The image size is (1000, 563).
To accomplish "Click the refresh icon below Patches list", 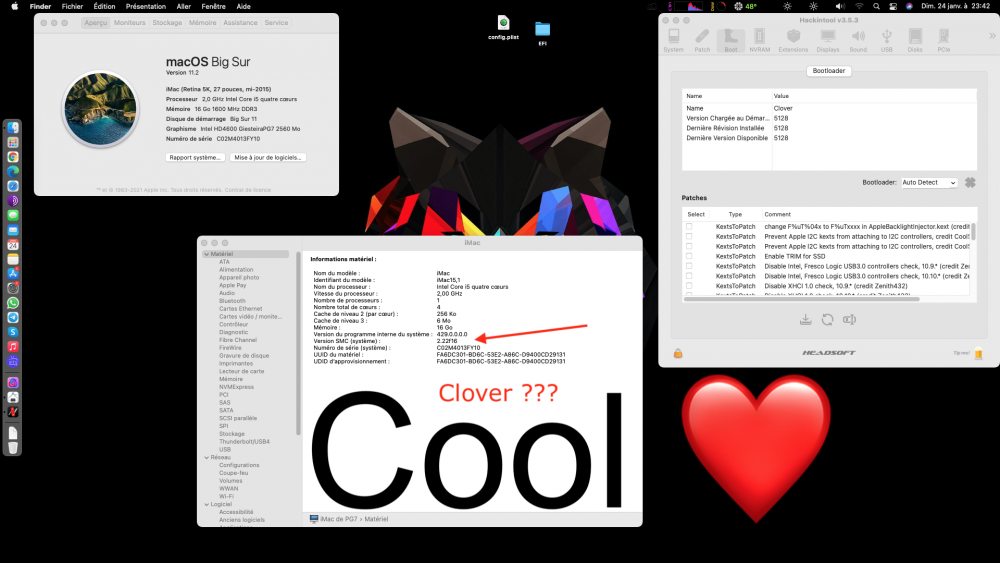I will (827, 319).
